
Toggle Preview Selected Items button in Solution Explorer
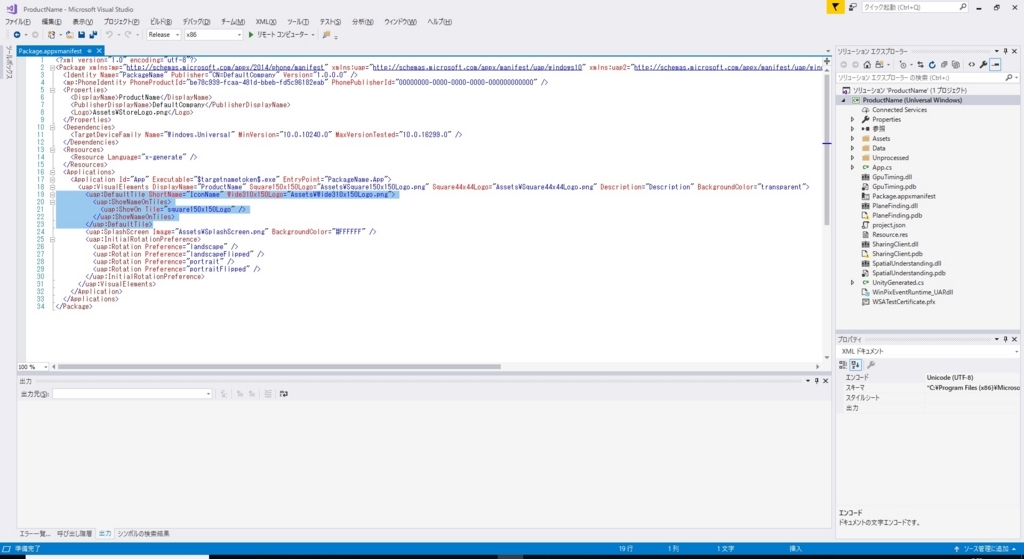995,65
